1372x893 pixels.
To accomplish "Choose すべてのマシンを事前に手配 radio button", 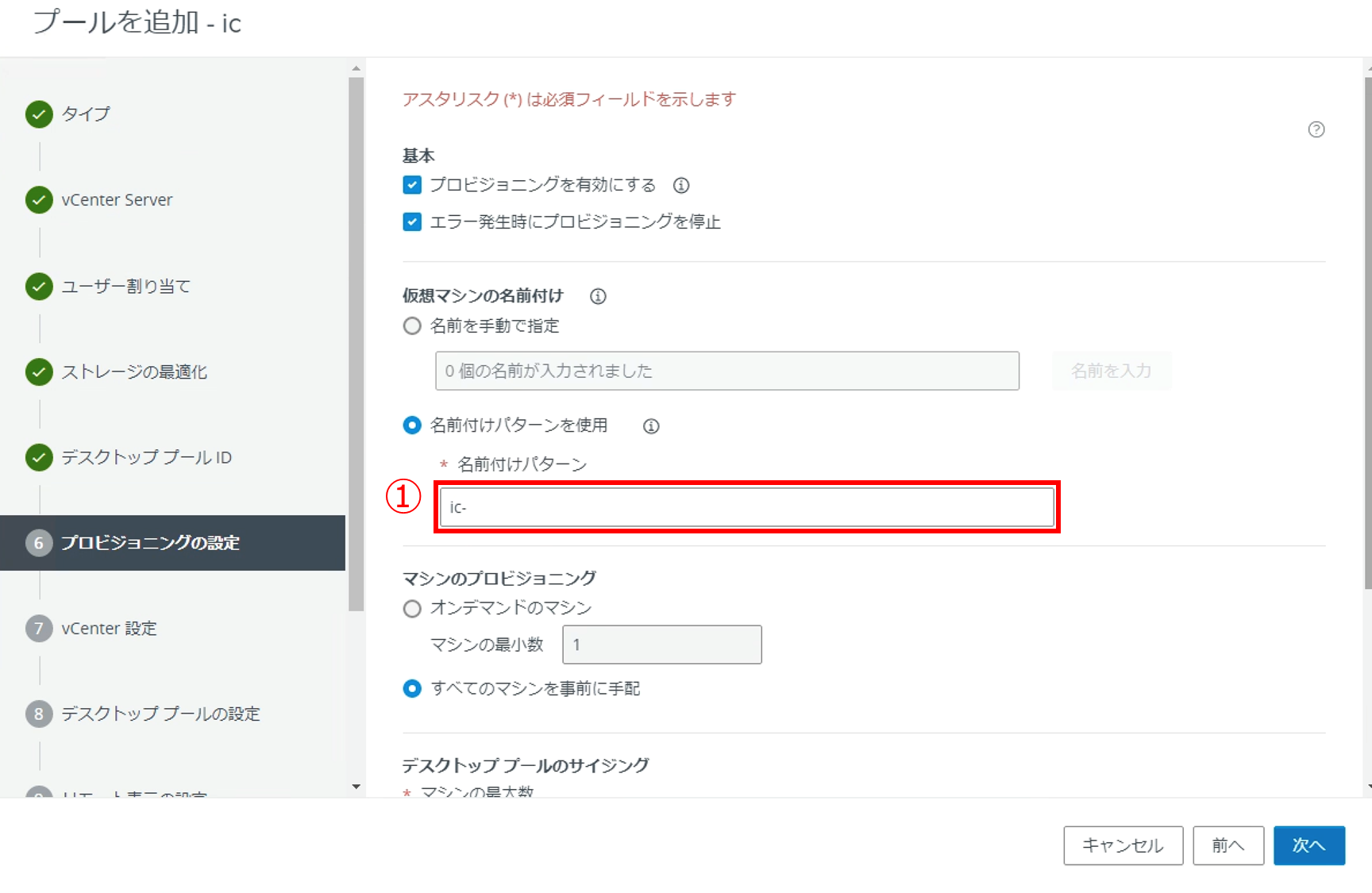I will (x=412, y=688).
